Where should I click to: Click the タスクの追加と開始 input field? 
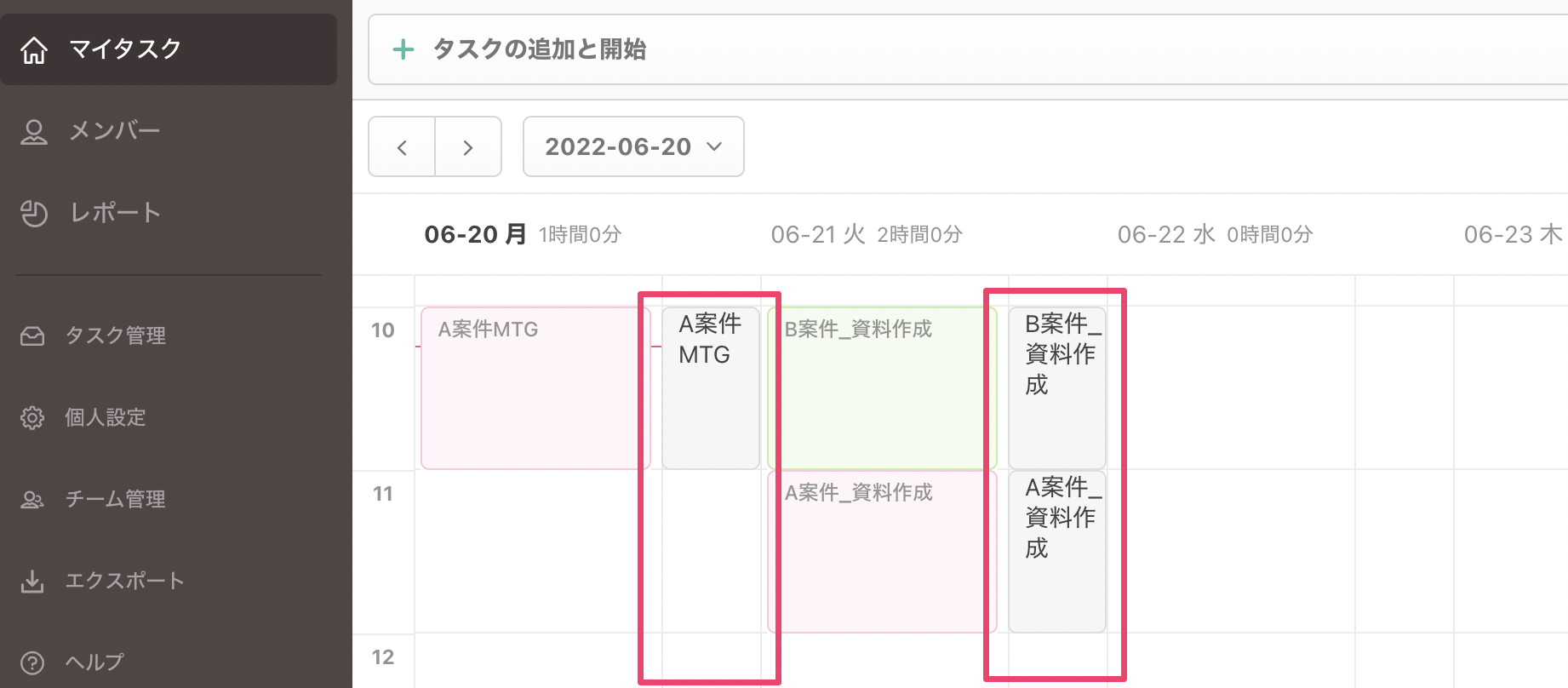pos(968,49)
